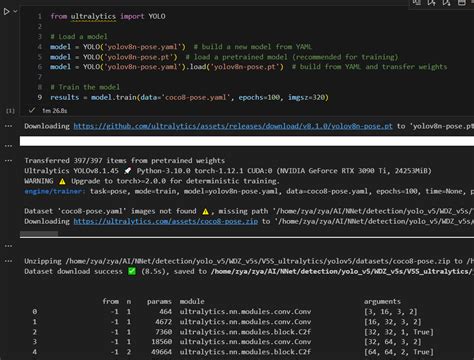Click line number 9 in the gutter
The width and height of the screenshot is (474, 360).
[40, 97]
